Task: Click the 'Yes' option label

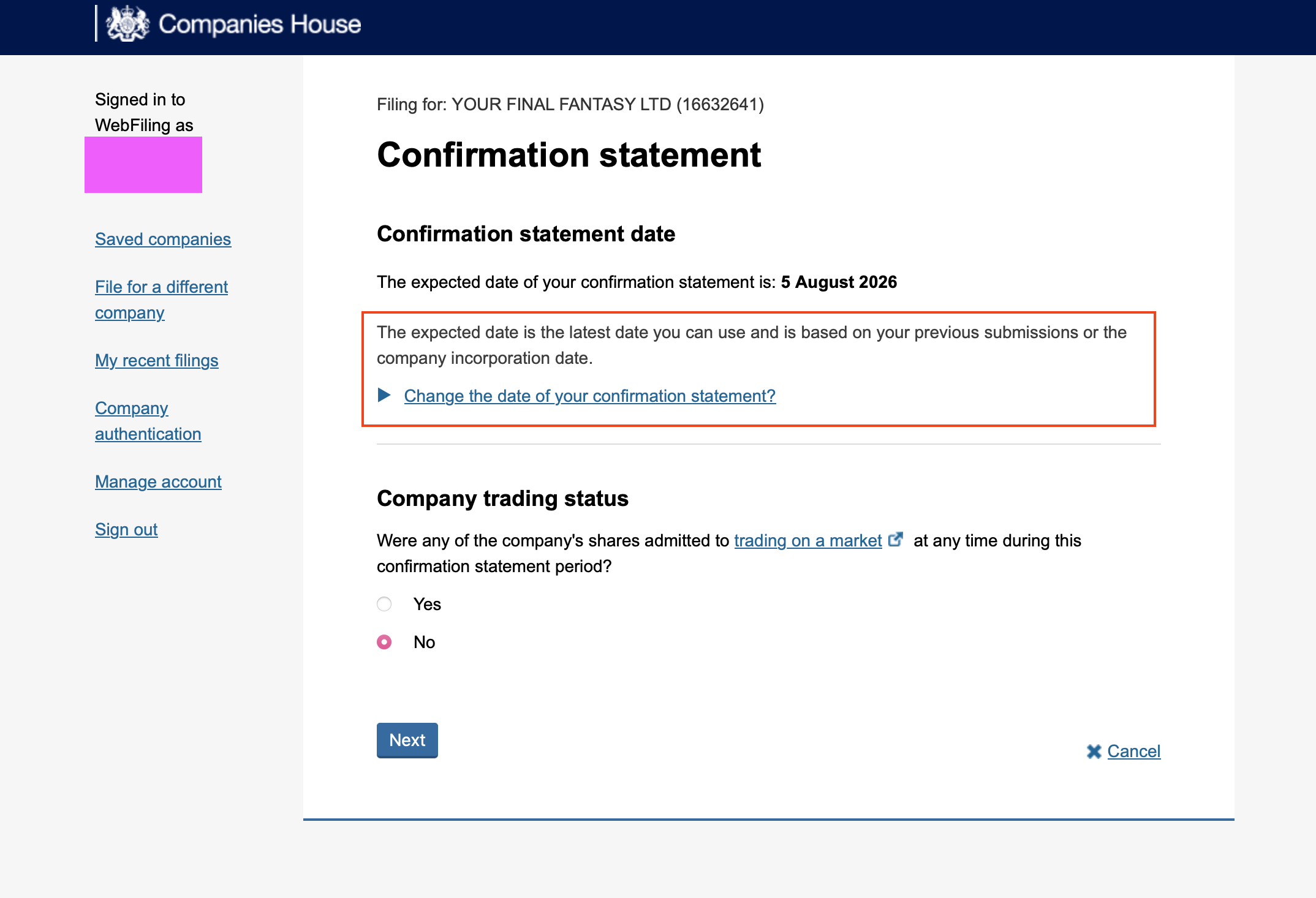Action: click(427, 604)
